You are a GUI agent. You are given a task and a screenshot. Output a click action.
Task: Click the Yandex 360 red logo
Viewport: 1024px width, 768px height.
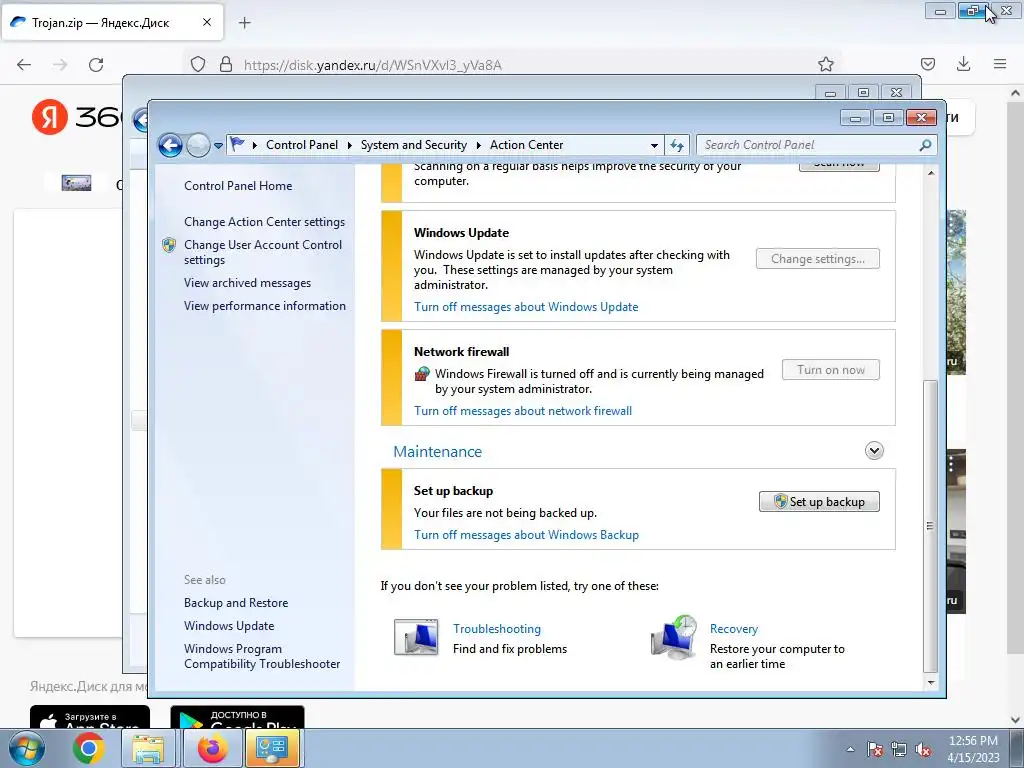(50, 117)
